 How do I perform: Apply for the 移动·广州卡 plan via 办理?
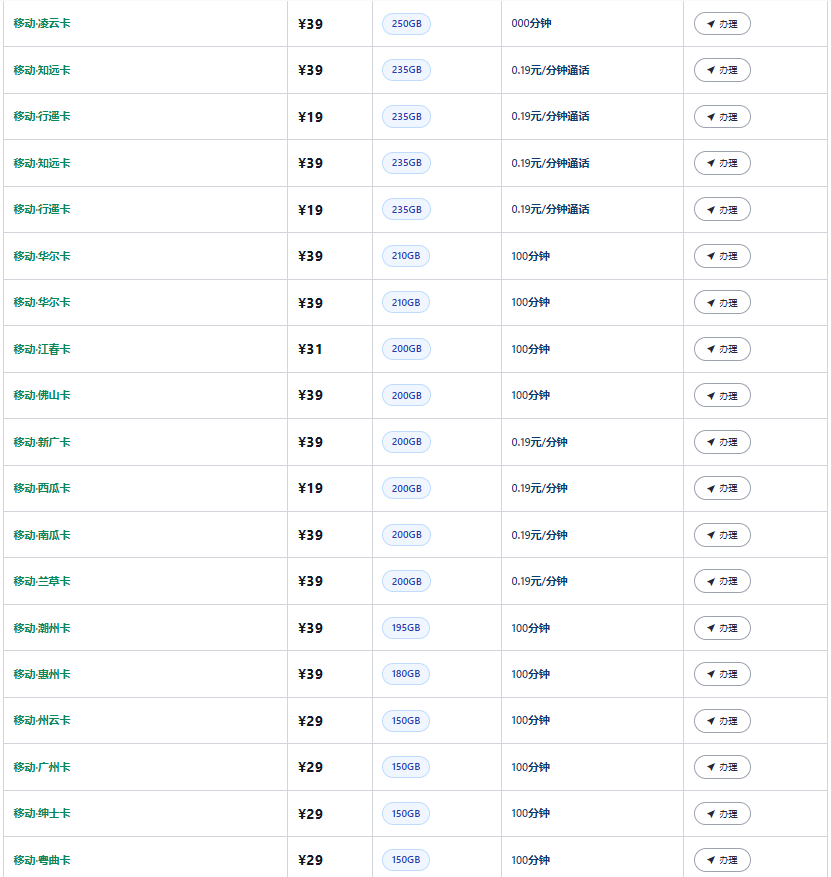(x=722, y=767)
